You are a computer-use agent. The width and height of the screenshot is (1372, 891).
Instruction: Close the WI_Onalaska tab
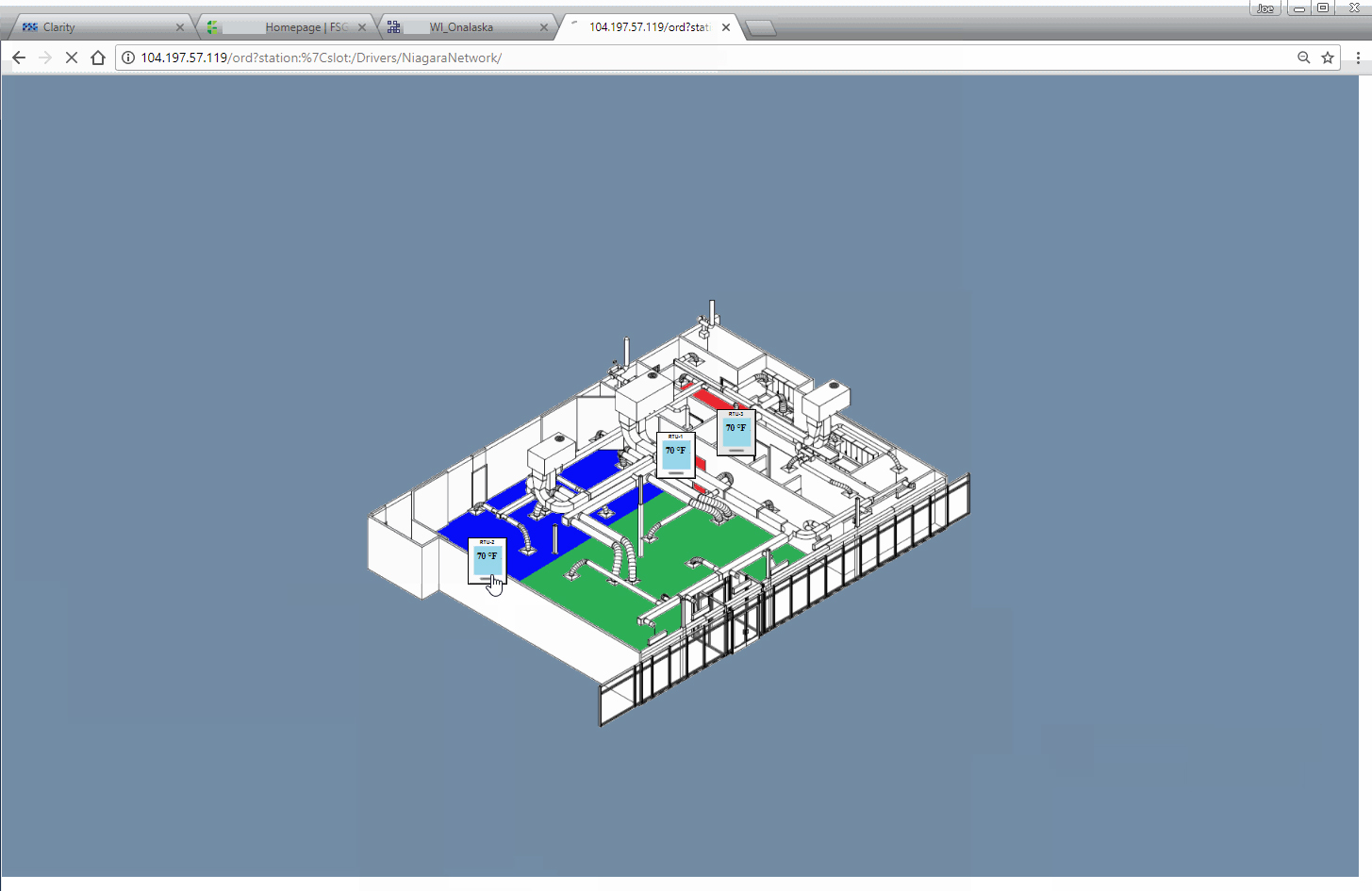pos(544,27)
